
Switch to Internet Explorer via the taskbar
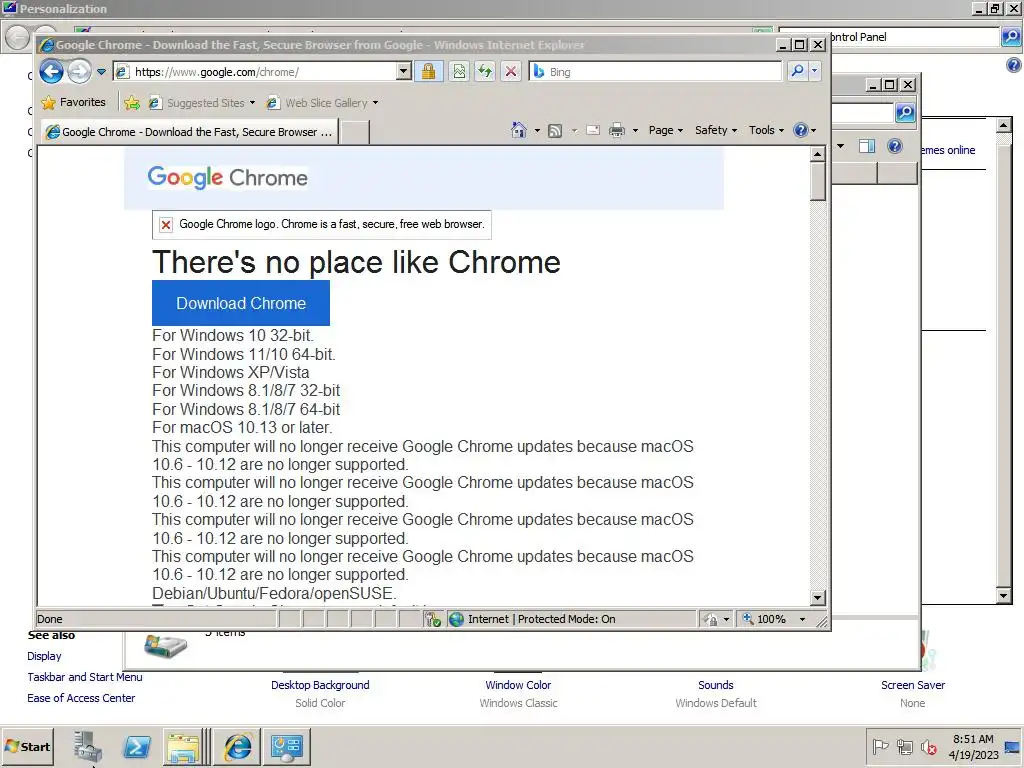[x=237, y=746]
